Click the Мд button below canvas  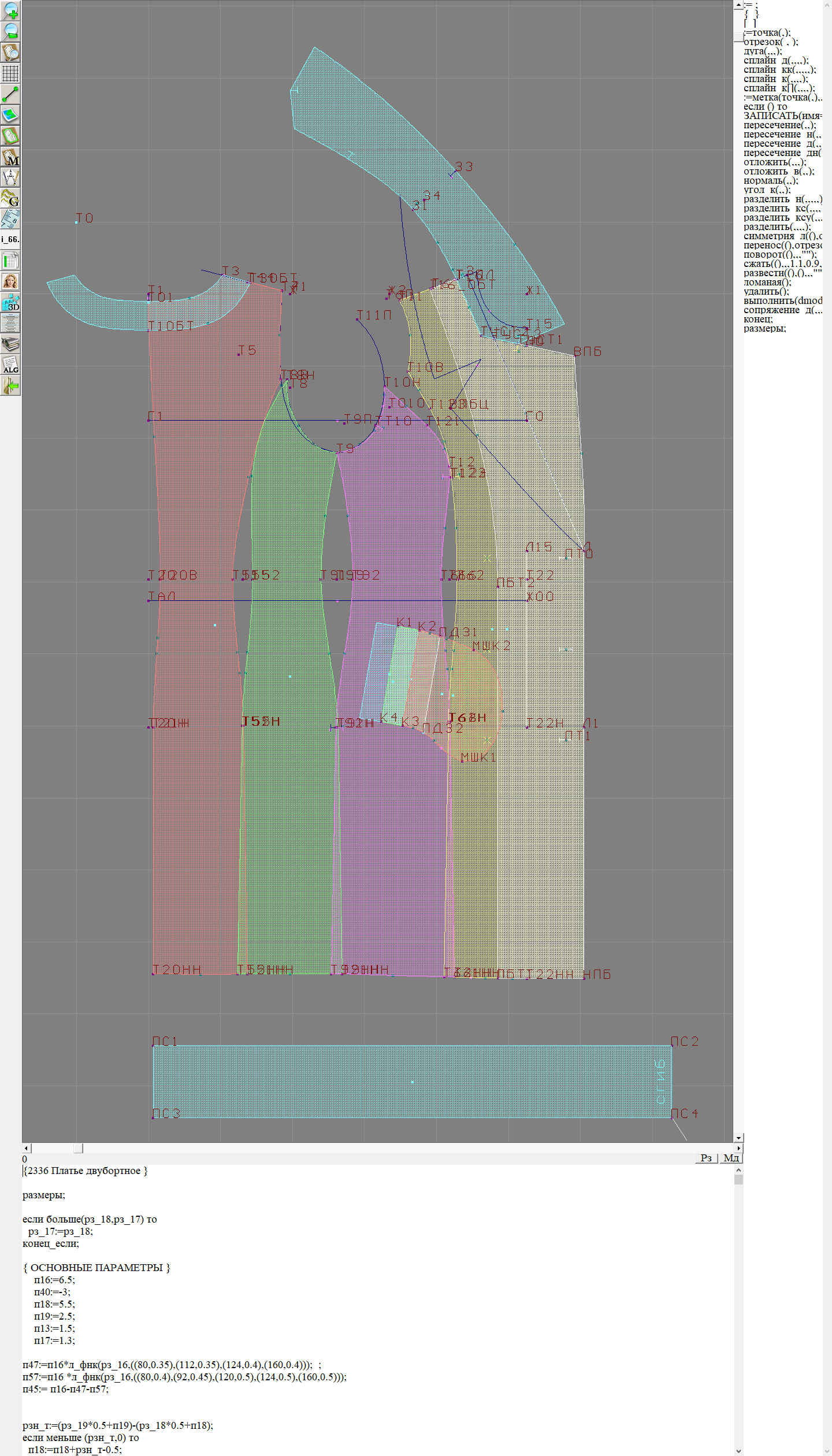[x=731, y=1158]
